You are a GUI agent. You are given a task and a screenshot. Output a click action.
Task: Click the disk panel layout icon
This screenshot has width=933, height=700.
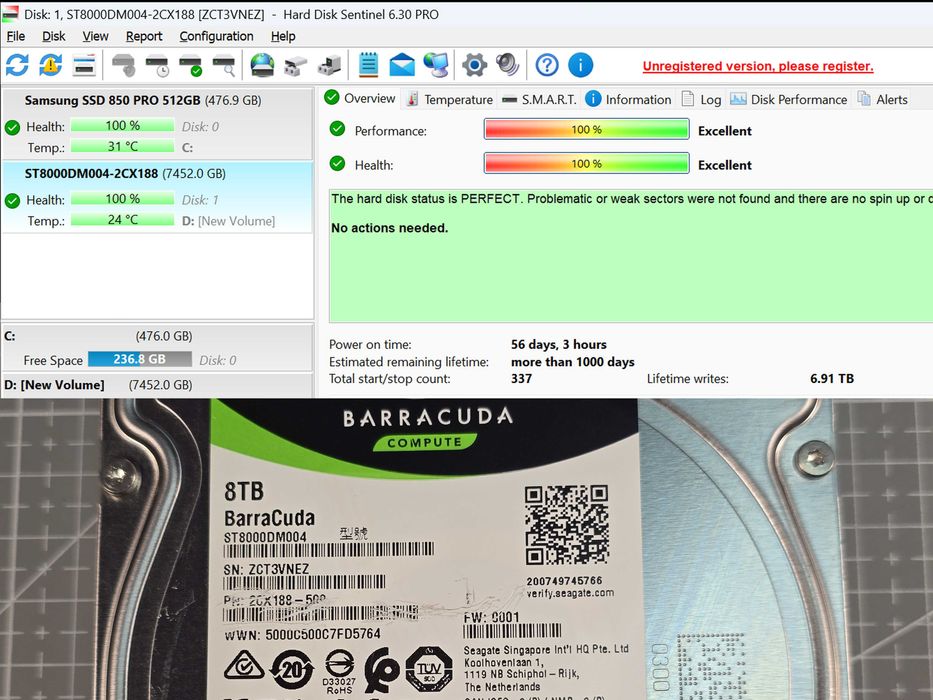point(84,65)
